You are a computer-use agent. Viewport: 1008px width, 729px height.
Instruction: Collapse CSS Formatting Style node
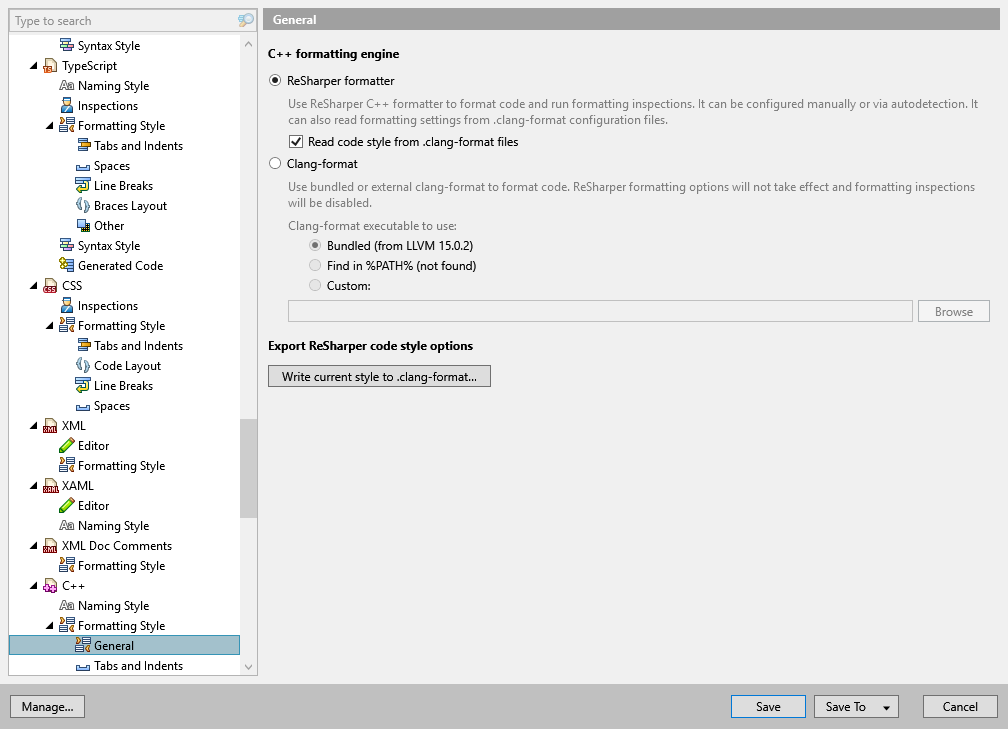(50, 325)
